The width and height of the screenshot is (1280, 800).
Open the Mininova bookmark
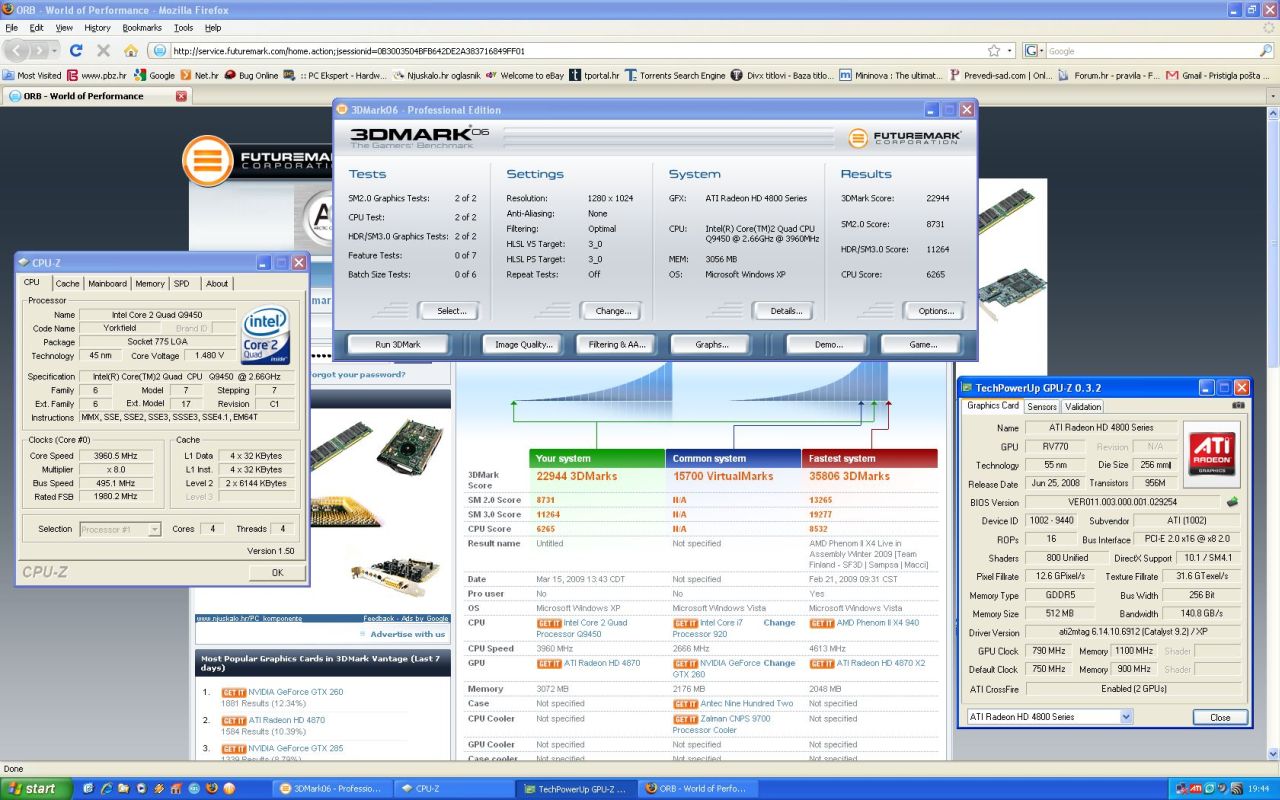890,75
